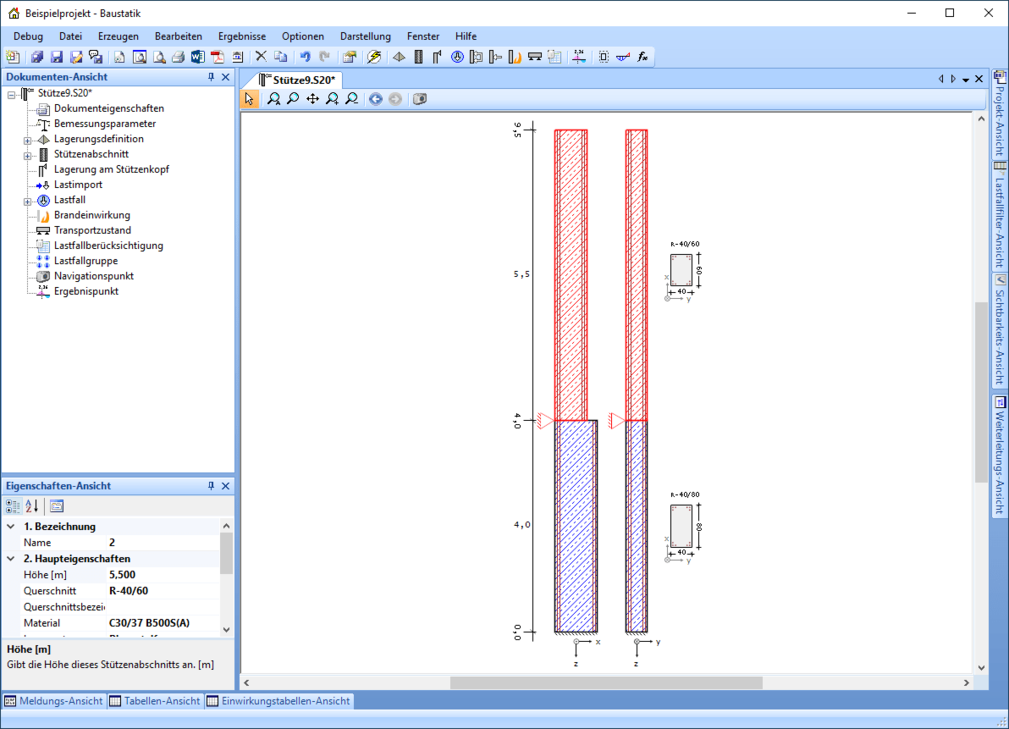The width and height of the screenshot is (1009, 729).
Task: Select Brandeinwirkung in the document tree
Action: pos(91,215)
